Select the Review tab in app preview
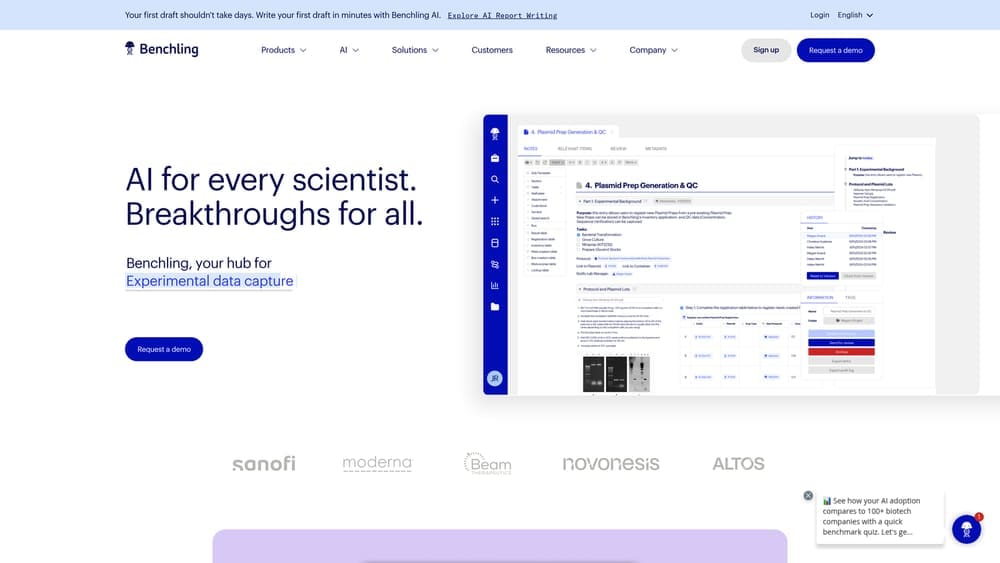The width and height of the screenshot is (1000, 563). click(x=618, y=149)
